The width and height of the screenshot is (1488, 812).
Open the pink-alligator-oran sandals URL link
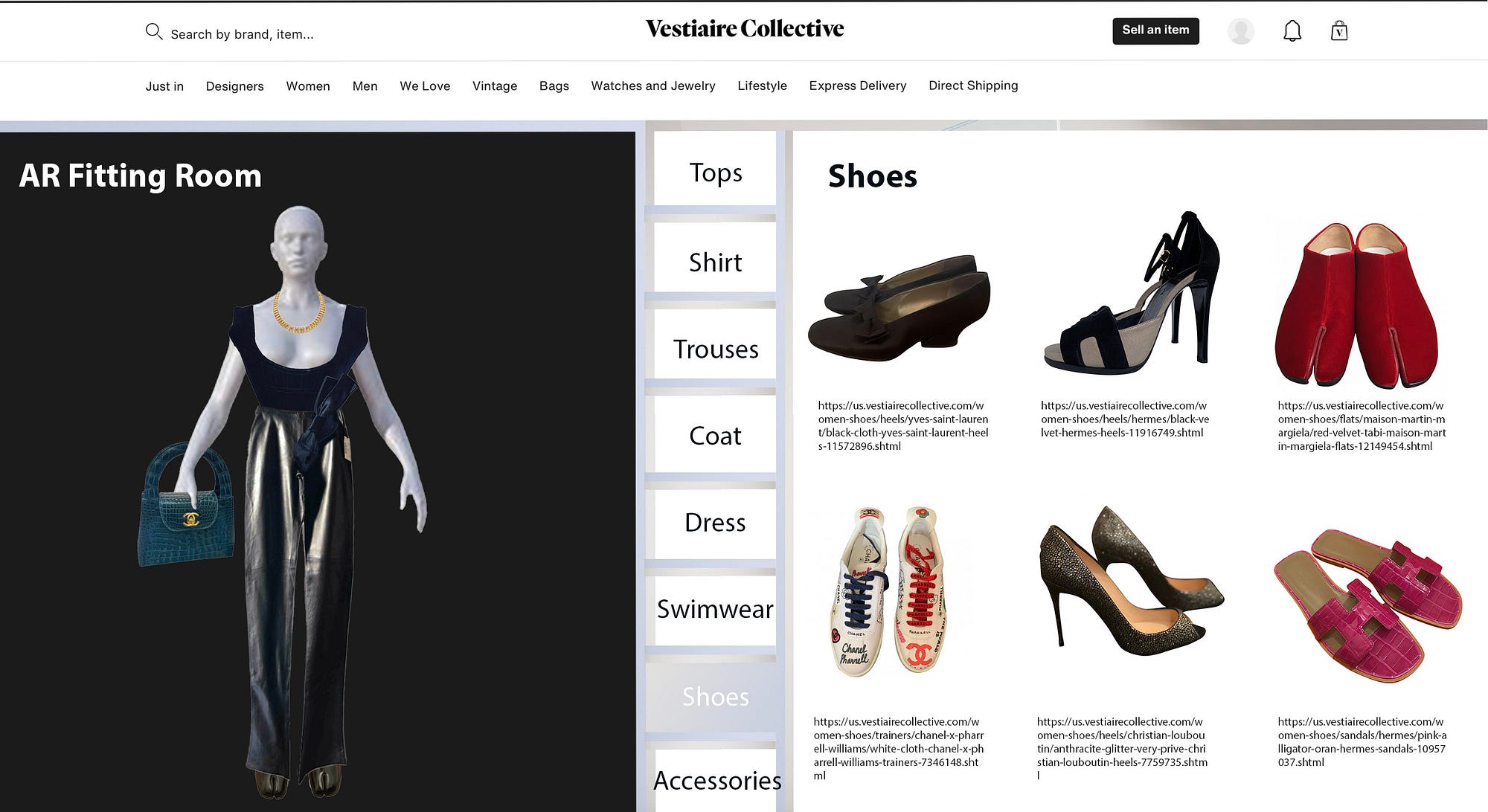point(1362,742)
